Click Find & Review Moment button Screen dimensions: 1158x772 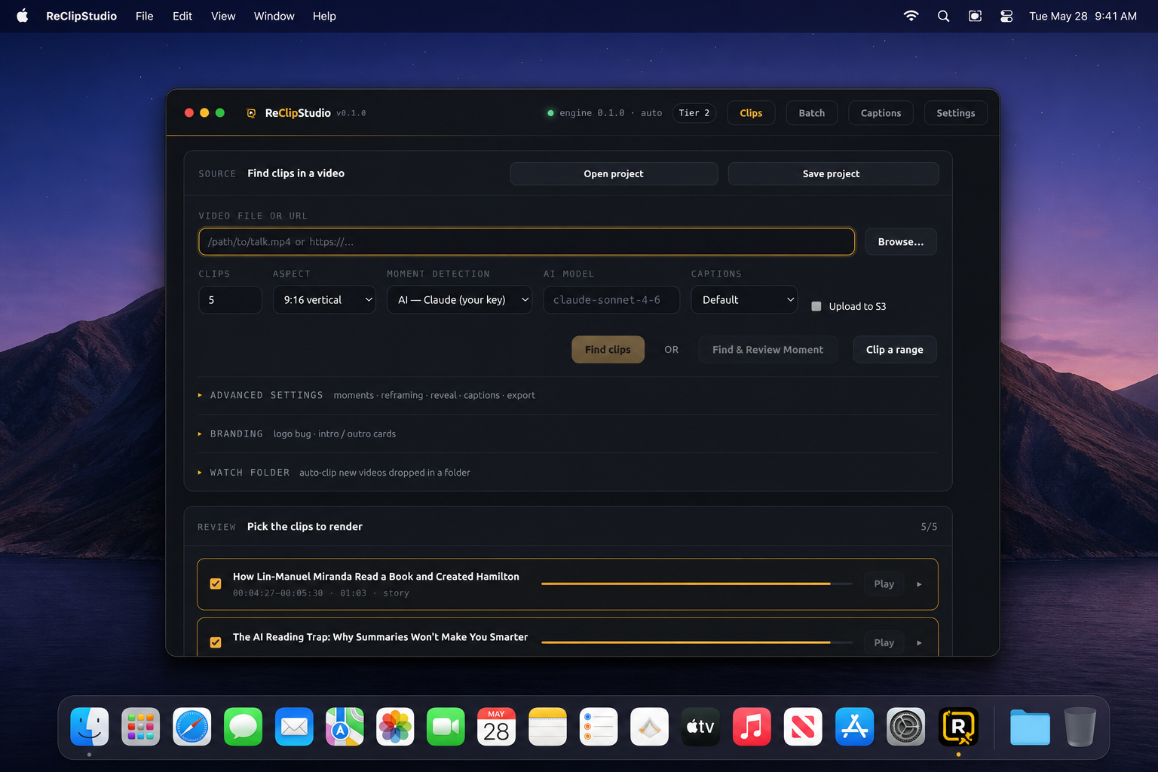[768, 349]
